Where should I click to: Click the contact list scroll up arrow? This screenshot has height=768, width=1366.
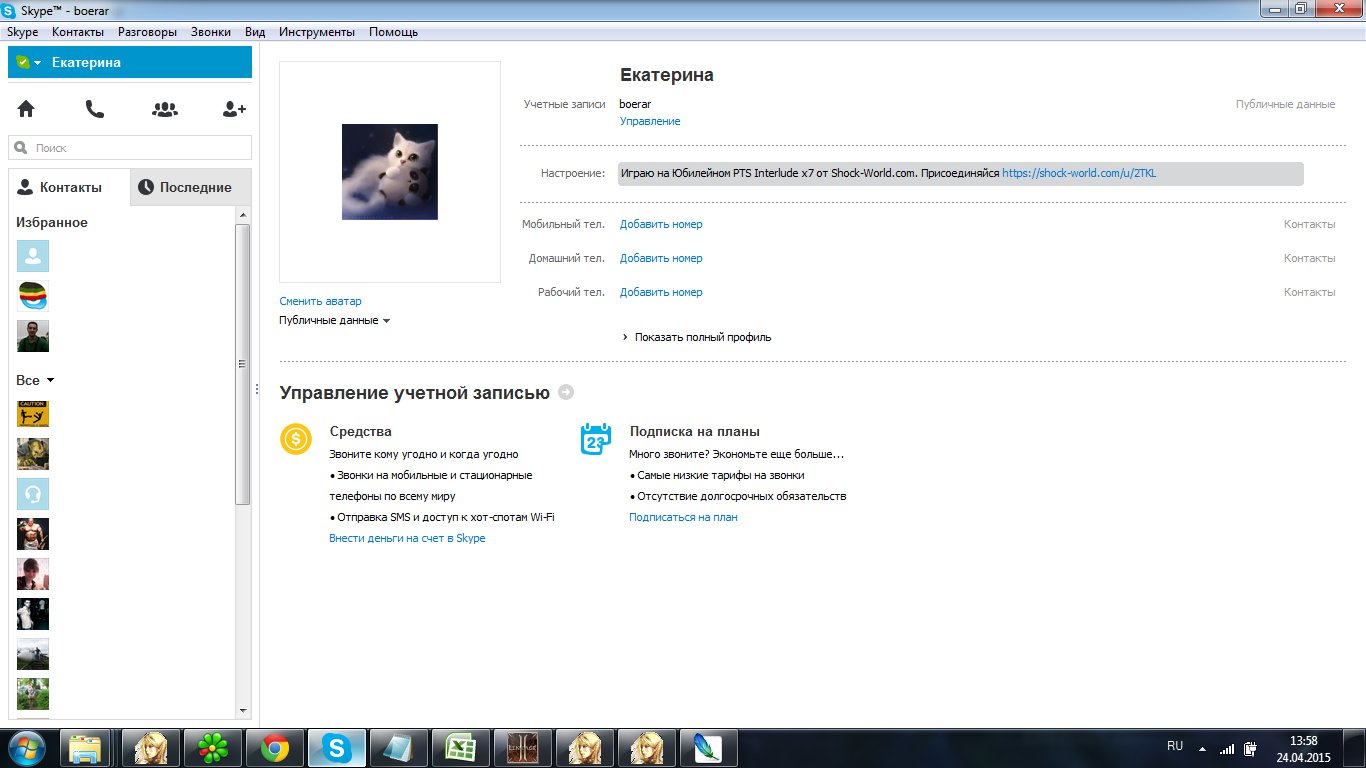(243, 214)
